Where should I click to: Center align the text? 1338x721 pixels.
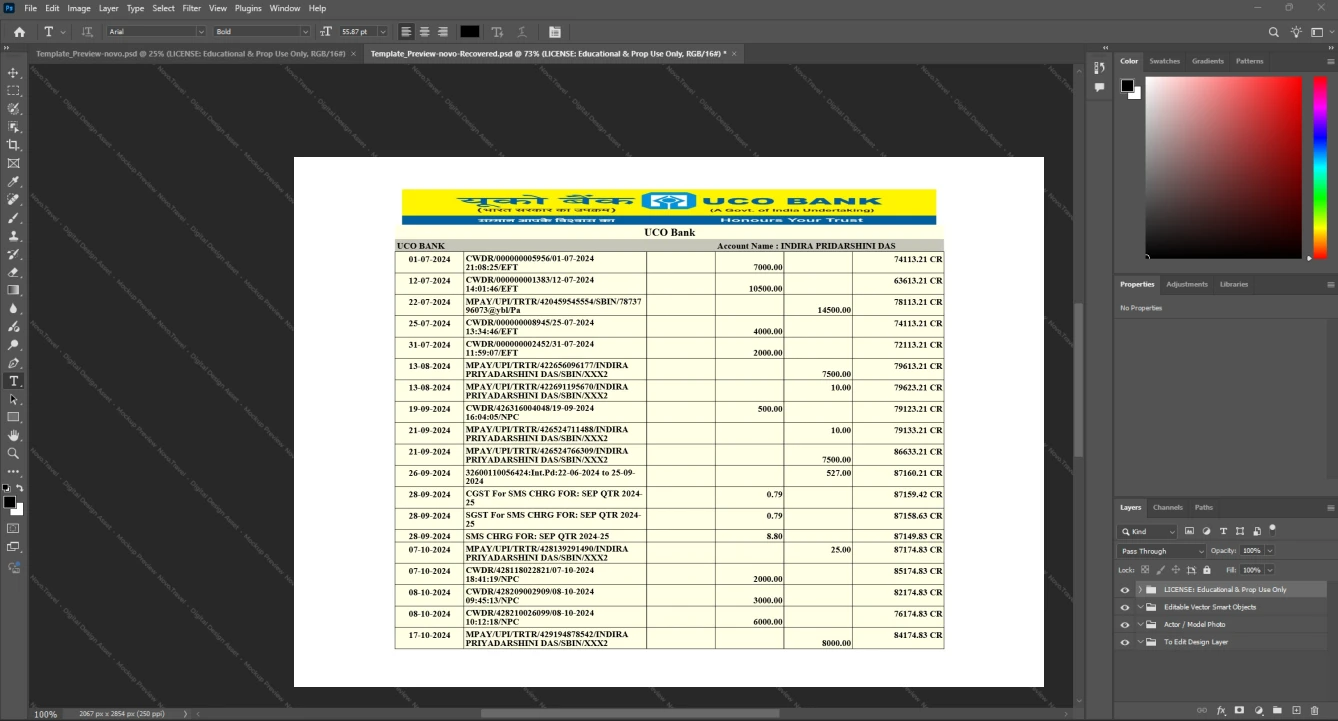click(x=424, y=32)
